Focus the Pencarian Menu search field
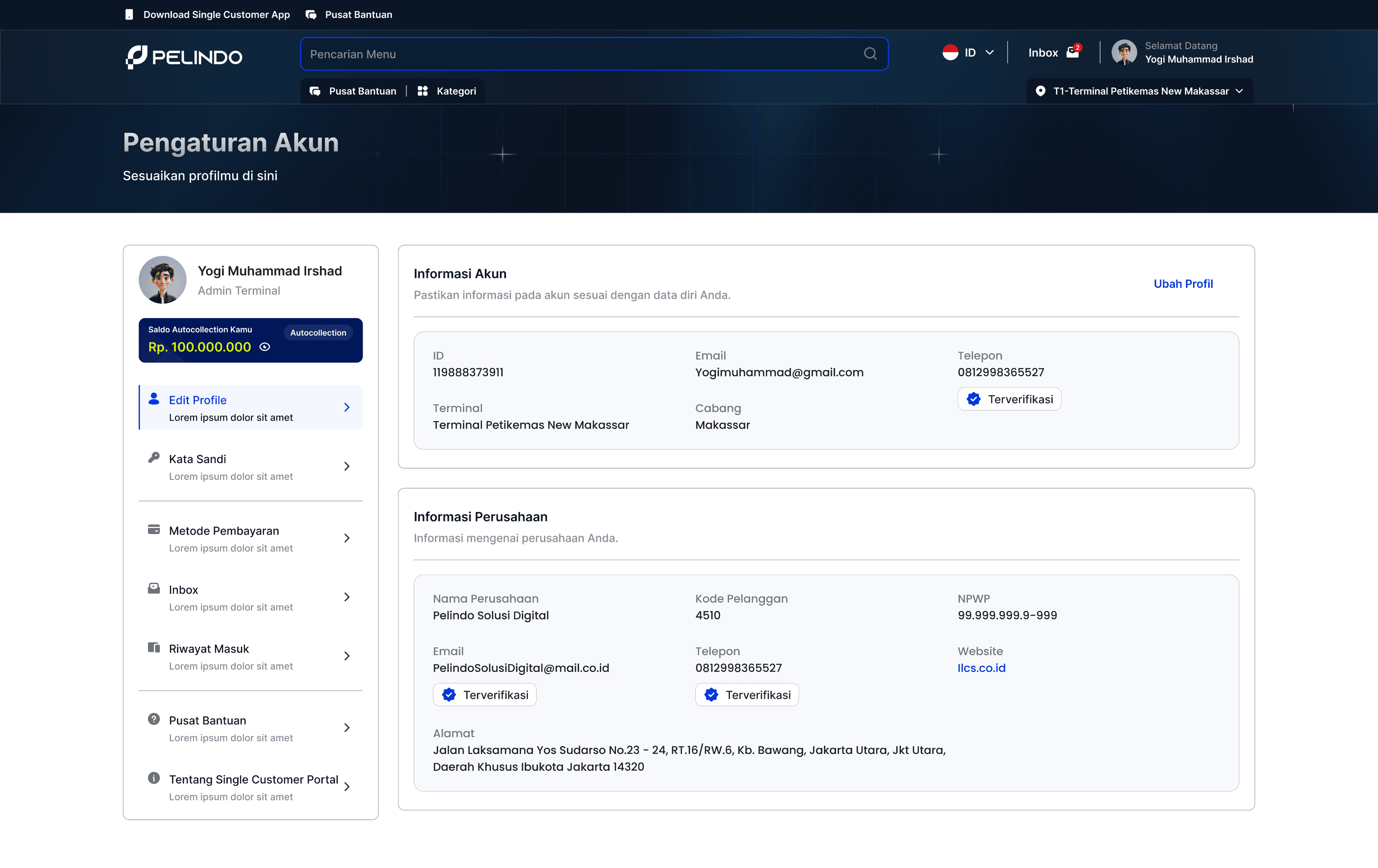 [594, 54]
